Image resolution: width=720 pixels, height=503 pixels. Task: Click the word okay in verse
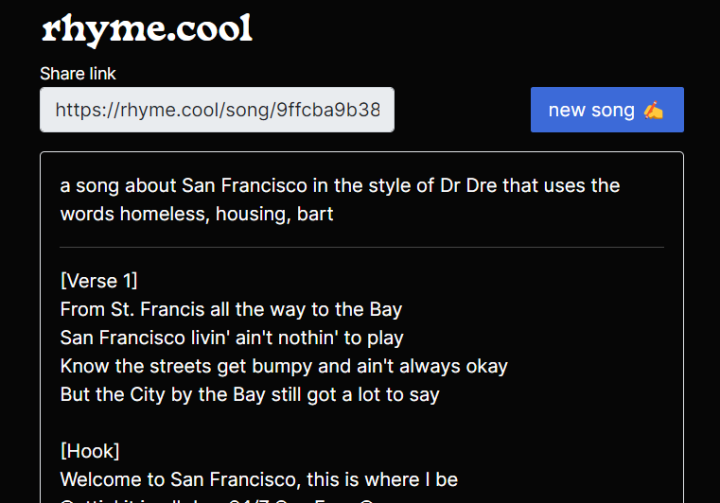(x=484, y=366)
